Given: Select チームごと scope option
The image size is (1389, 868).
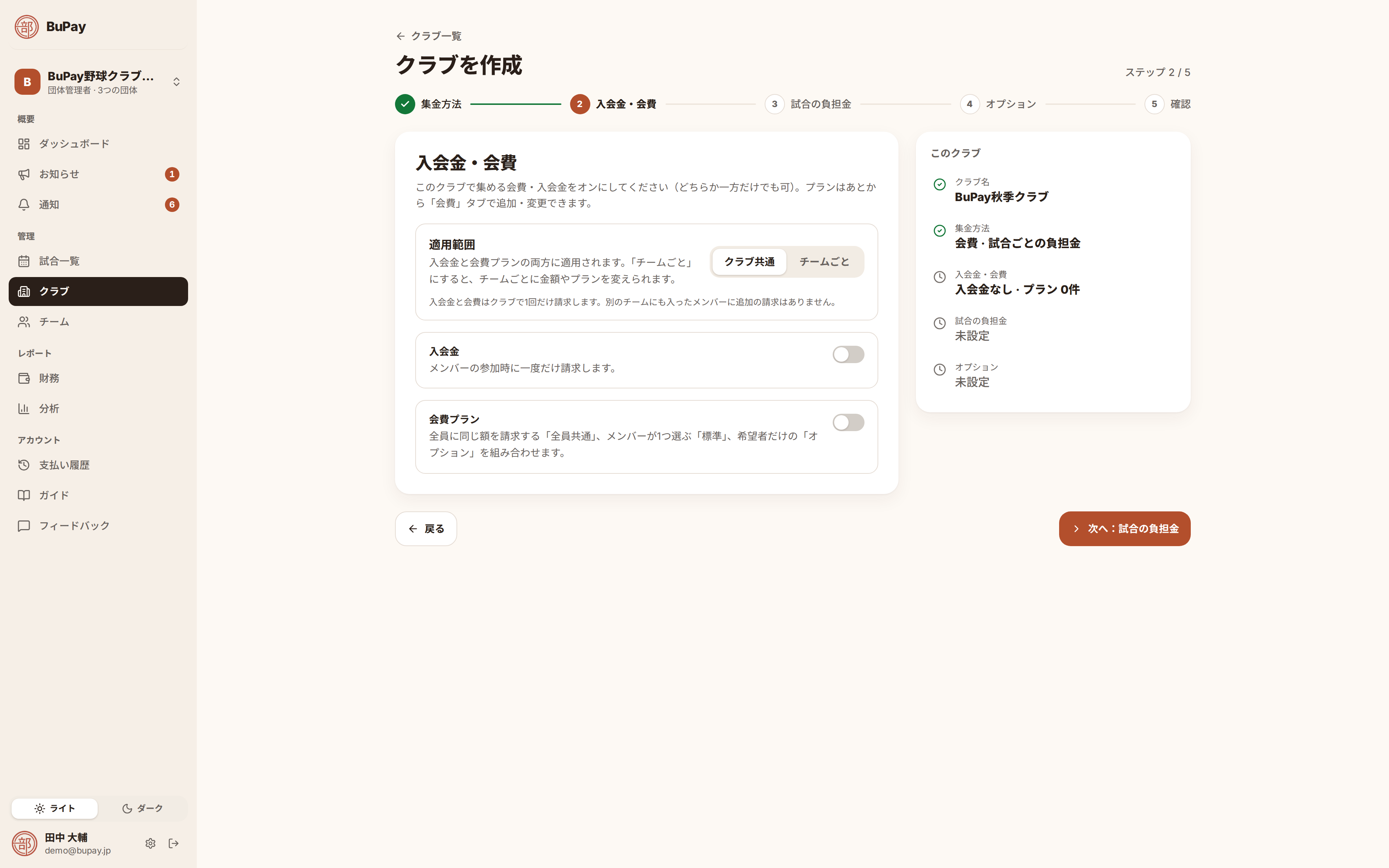Looking at the screenshot, I should point(824,262).
